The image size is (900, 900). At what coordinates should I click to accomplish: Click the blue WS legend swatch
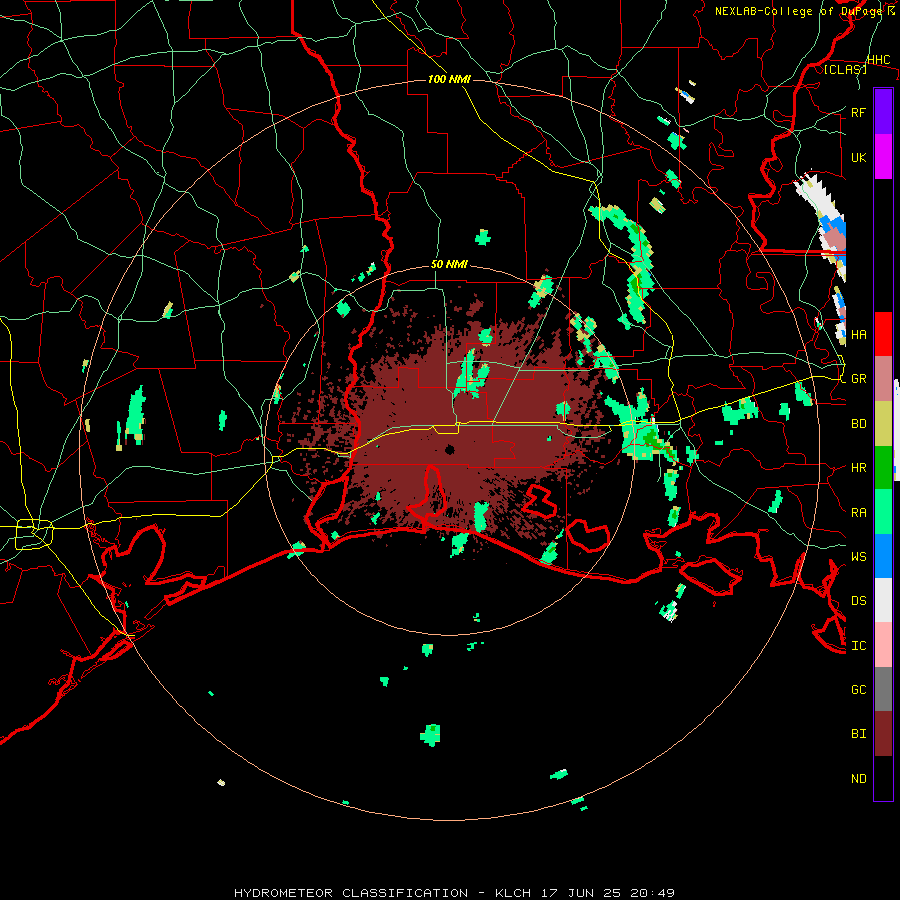tap(883, 556)
